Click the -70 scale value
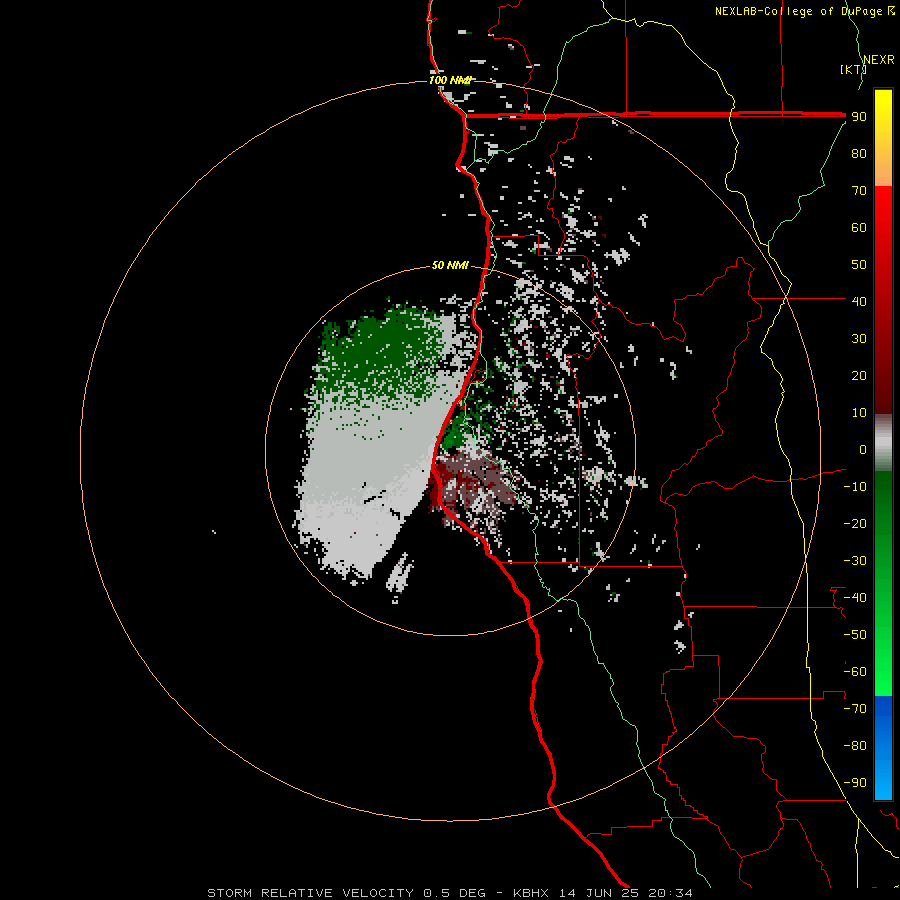 855,709
